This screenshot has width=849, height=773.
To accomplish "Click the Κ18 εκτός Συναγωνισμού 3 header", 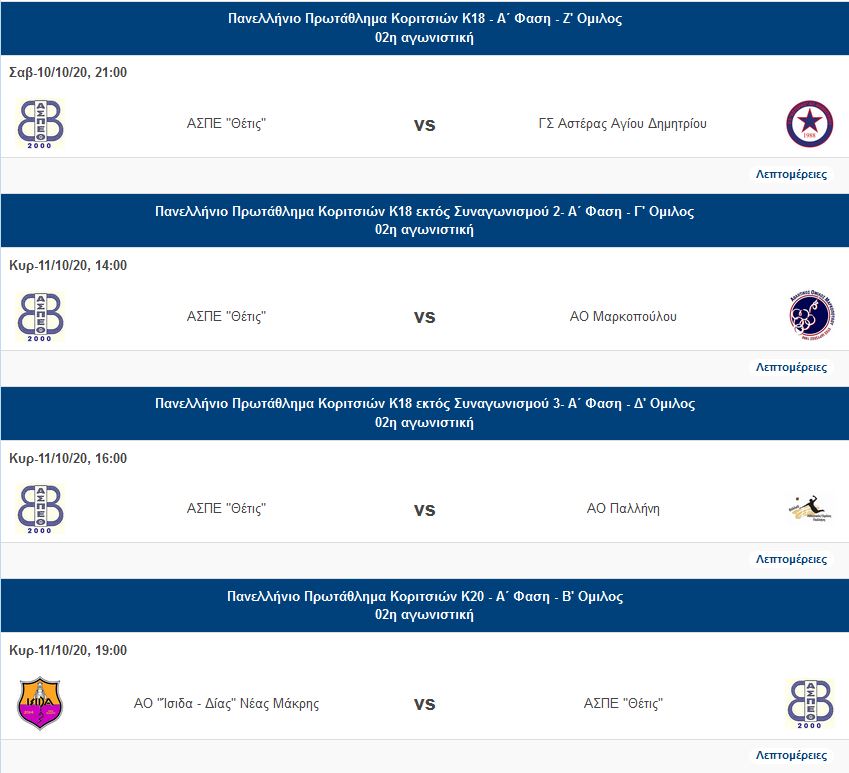I will pyautogui.click(x=424, y=404).
